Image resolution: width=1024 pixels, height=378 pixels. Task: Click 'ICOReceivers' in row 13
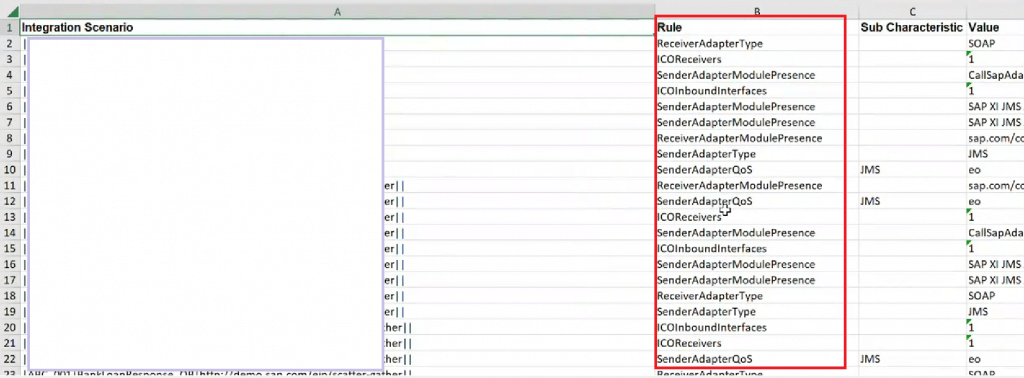point(689,217)
